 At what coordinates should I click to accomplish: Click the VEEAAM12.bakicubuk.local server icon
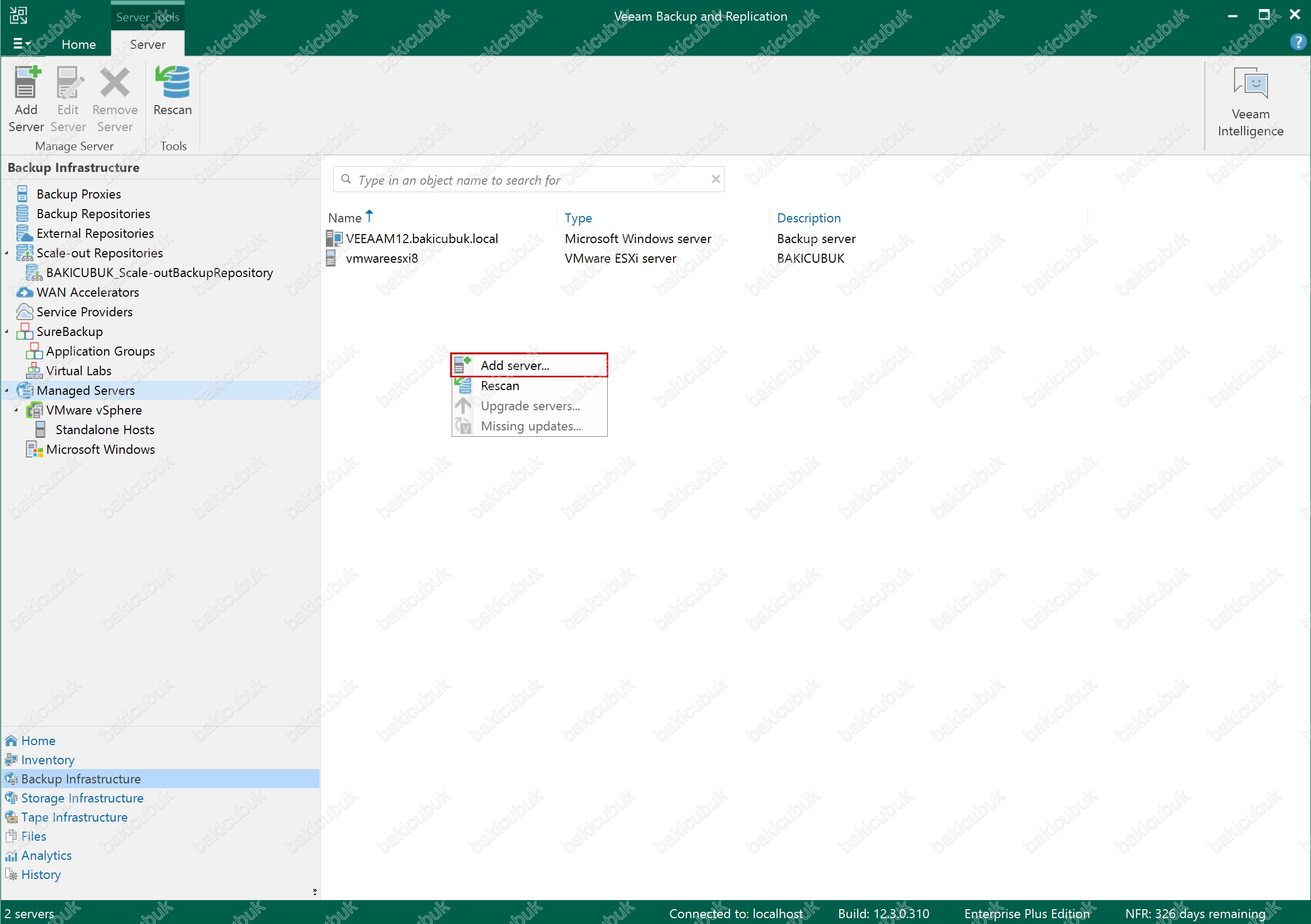pos(334,238)
